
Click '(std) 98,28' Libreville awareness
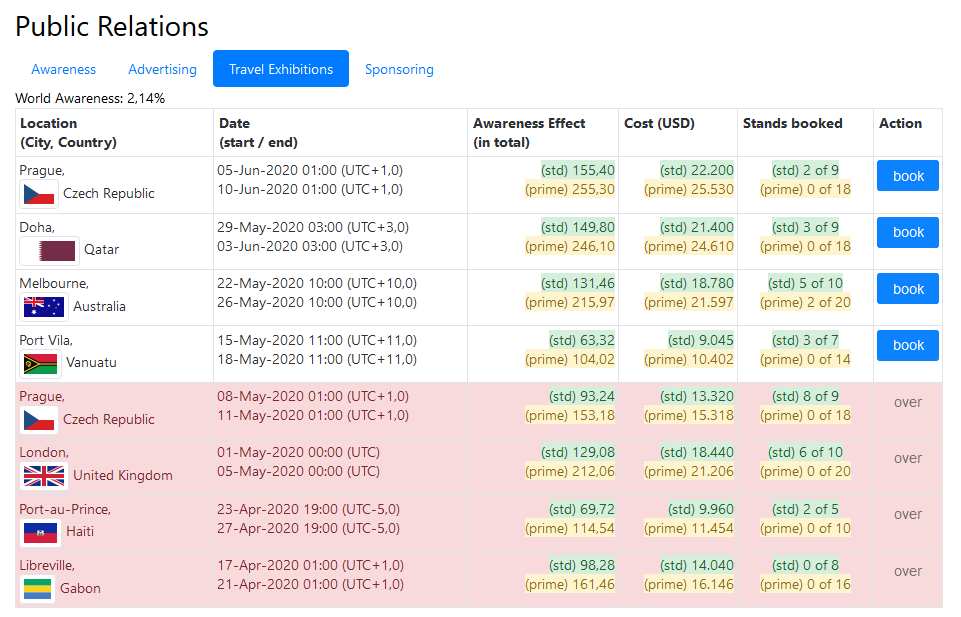click(582, 565)
